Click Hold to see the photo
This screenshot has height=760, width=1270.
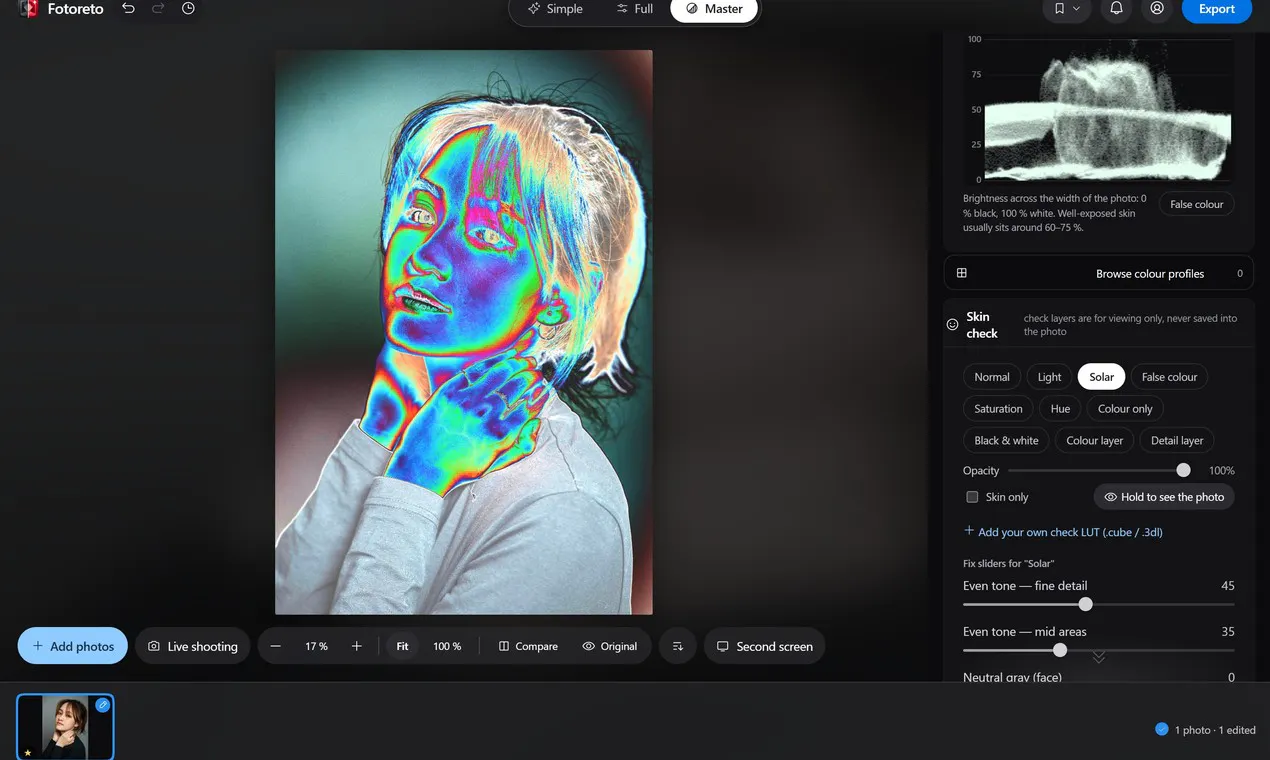pyautogui.click(x=1164, y=497)
